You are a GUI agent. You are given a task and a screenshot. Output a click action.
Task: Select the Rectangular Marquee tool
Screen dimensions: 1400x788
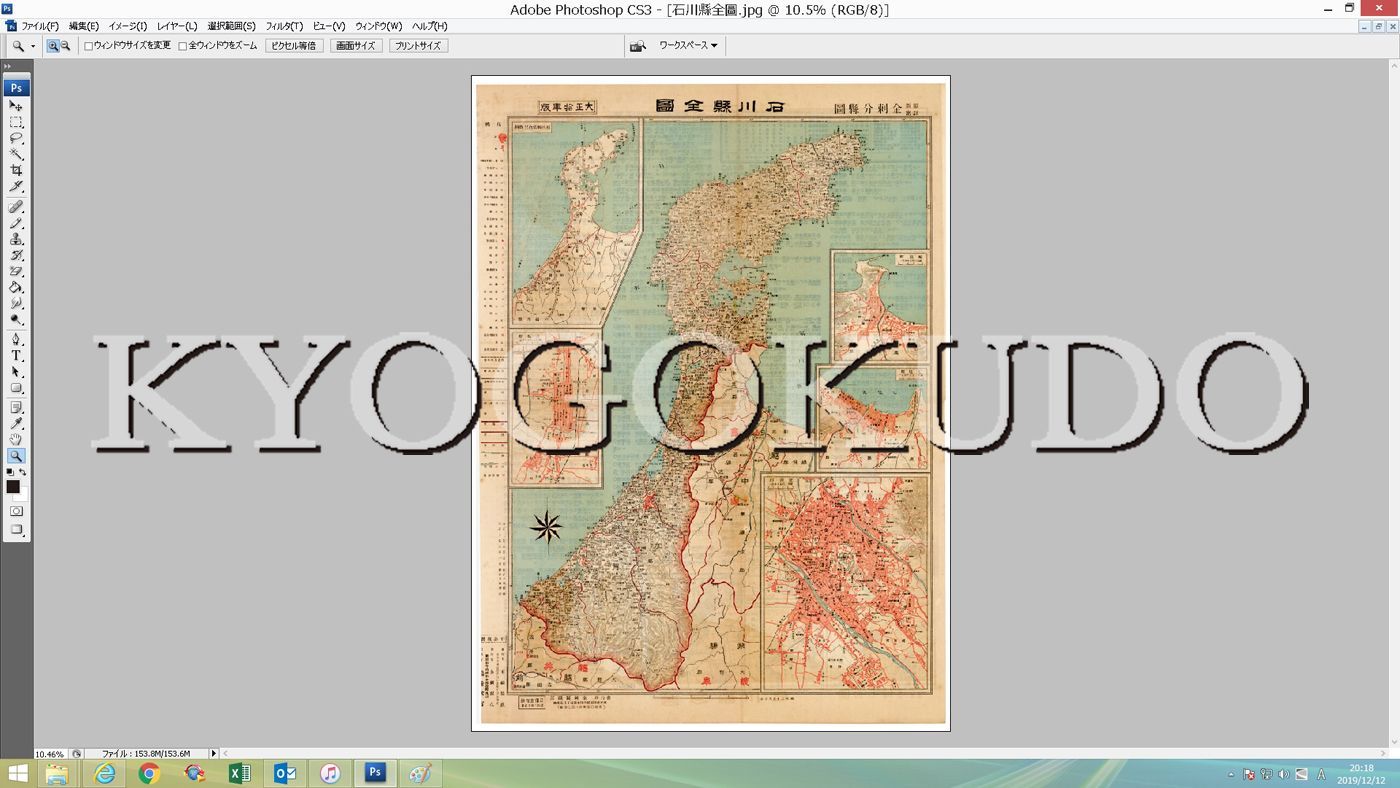tap(16, 122)
